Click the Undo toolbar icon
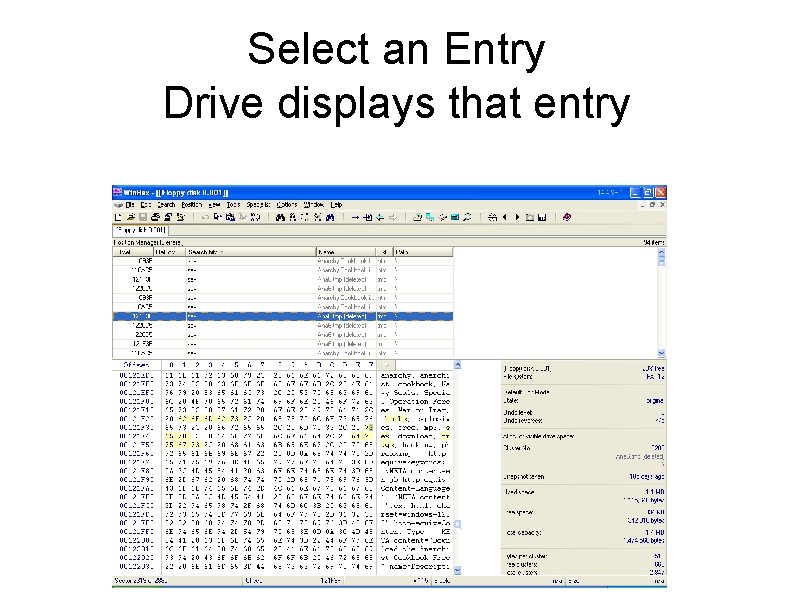This screenshot has height=596, width=794. tap(205, 217)
